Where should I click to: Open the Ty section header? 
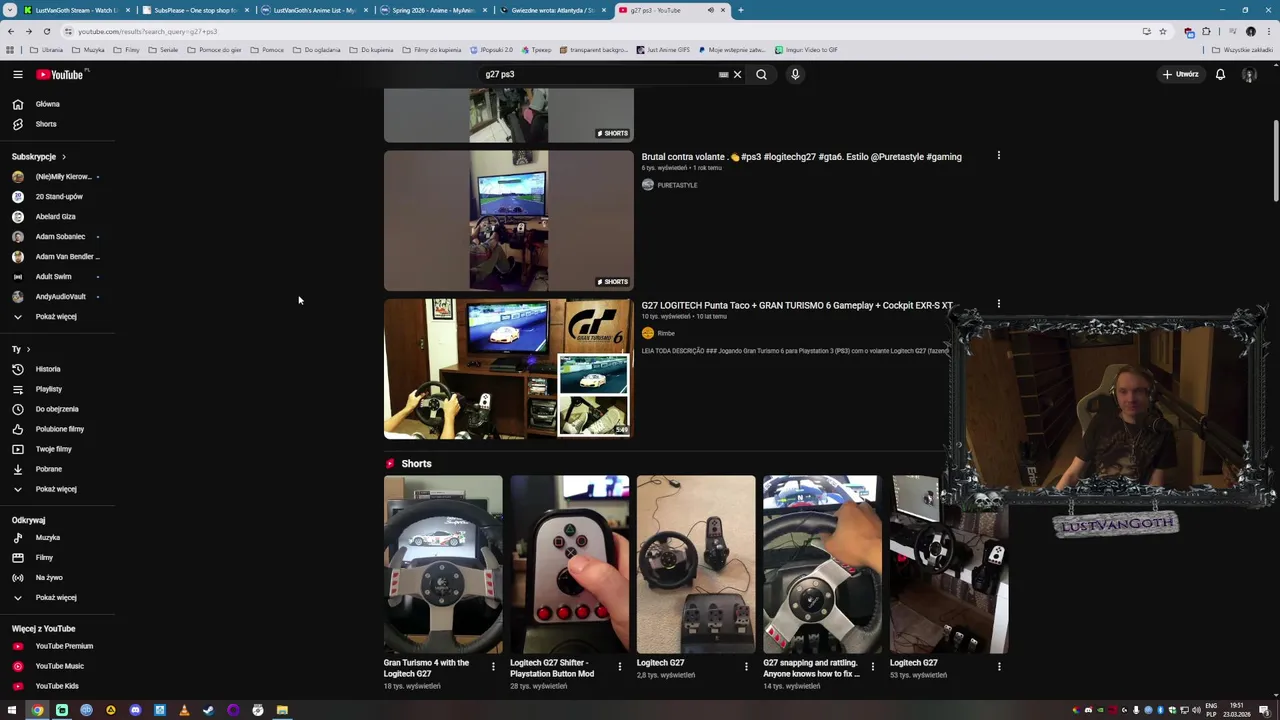[21, 349]
